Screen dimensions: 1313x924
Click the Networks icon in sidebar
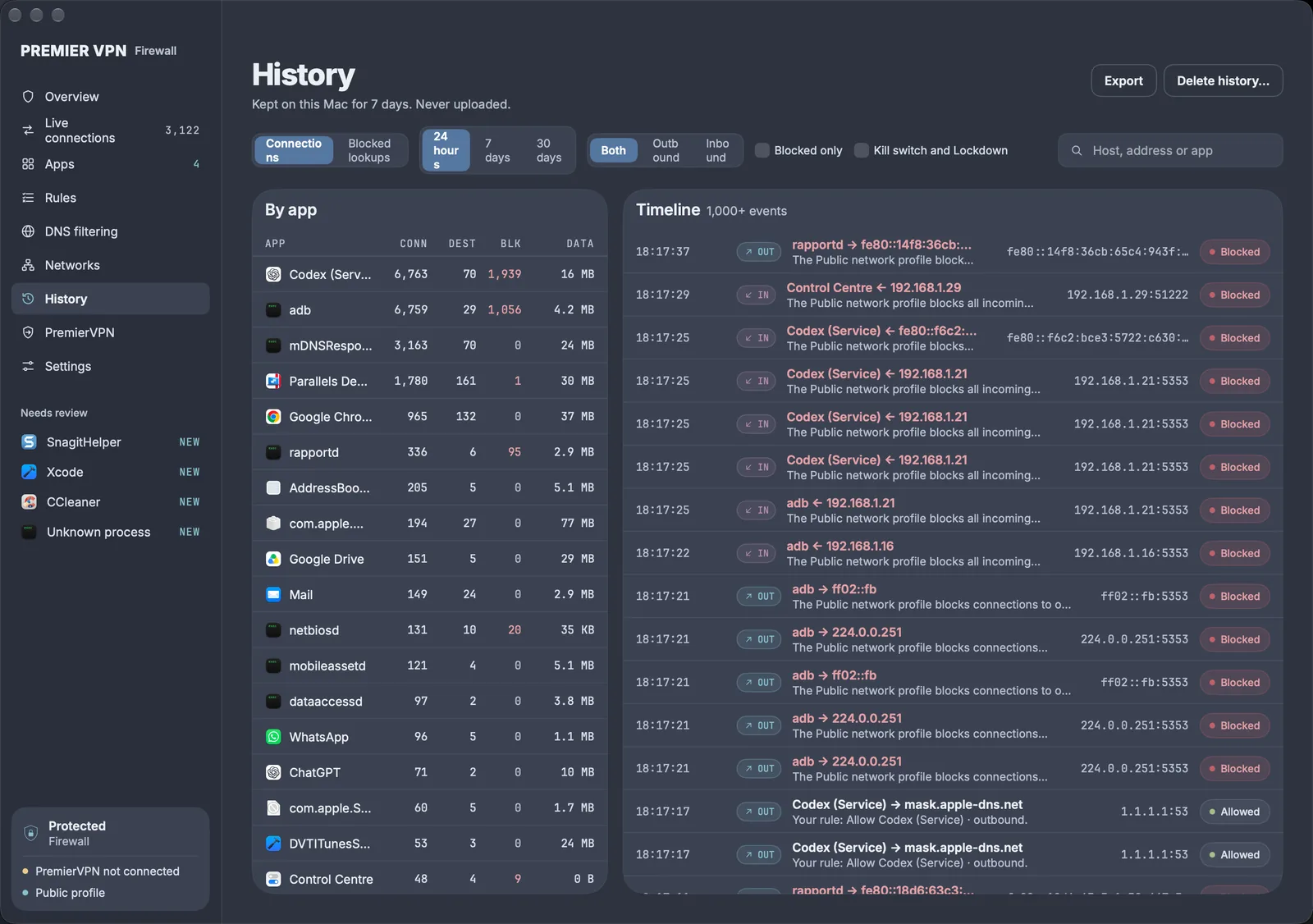28,265
